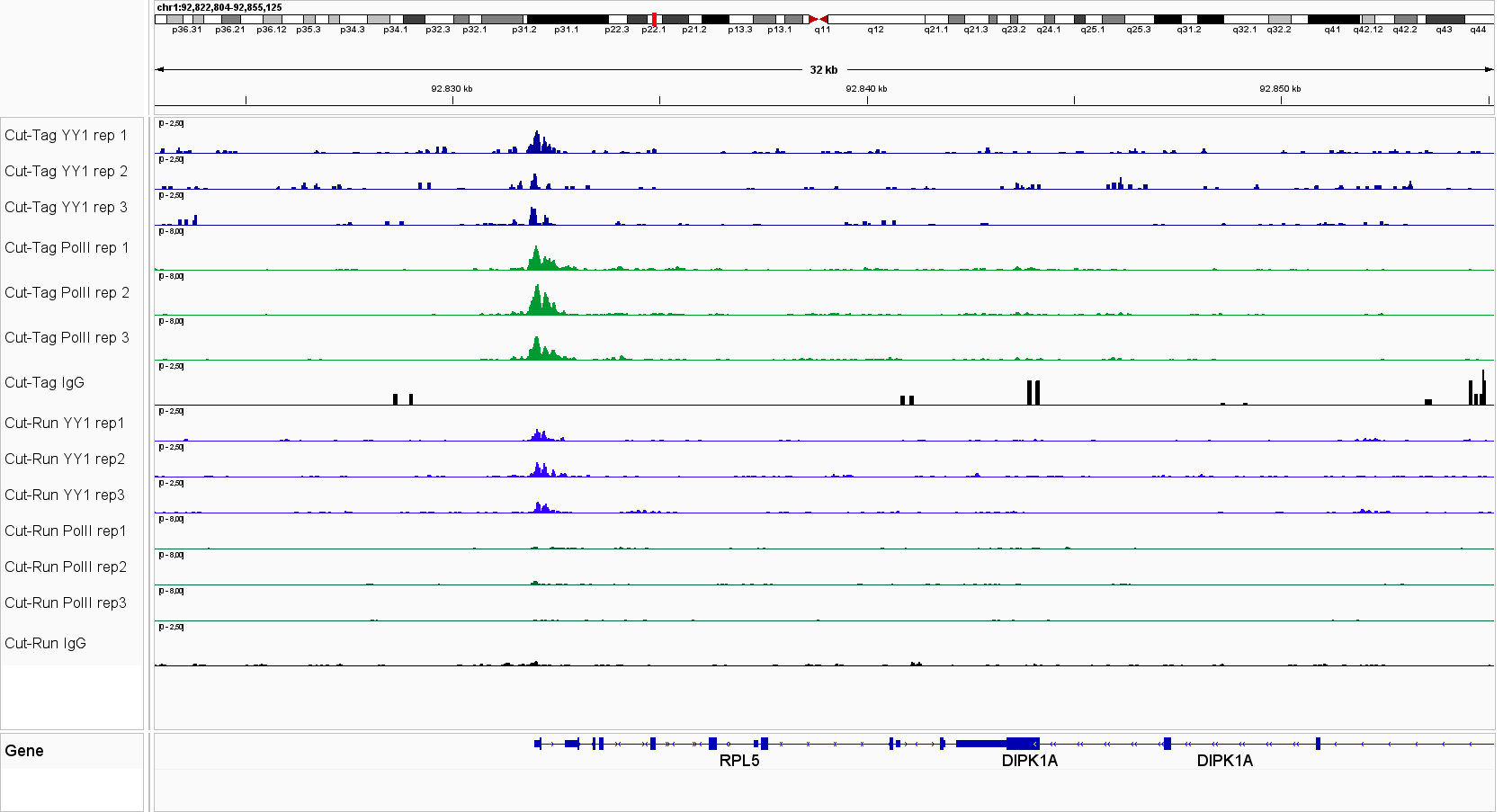Click the 92,840 kb ruler position
Screen dimensions: 1512x812
click(866, 89)
